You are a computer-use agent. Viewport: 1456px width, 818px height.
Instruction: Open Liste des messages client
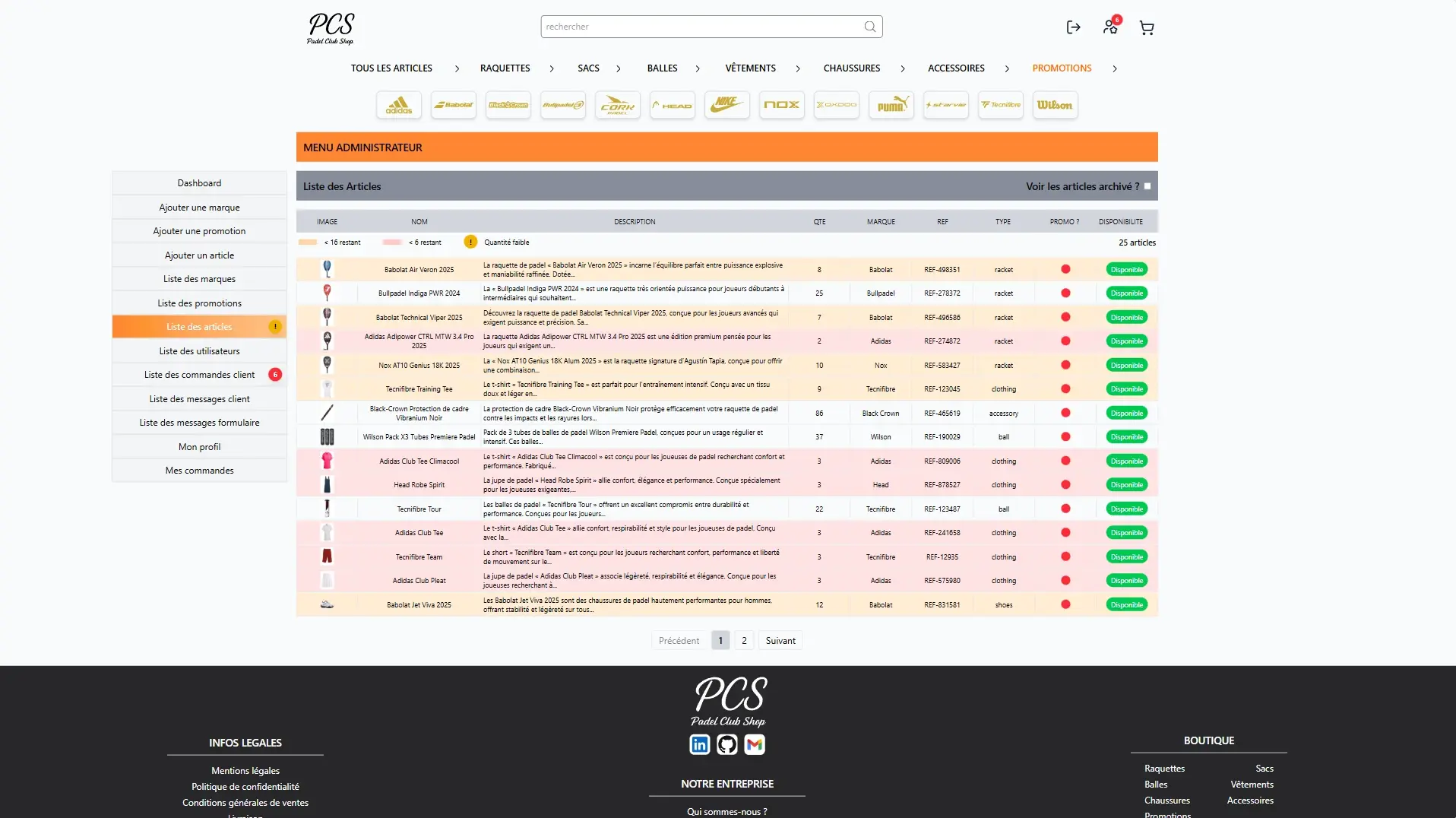tap(199, 399)
